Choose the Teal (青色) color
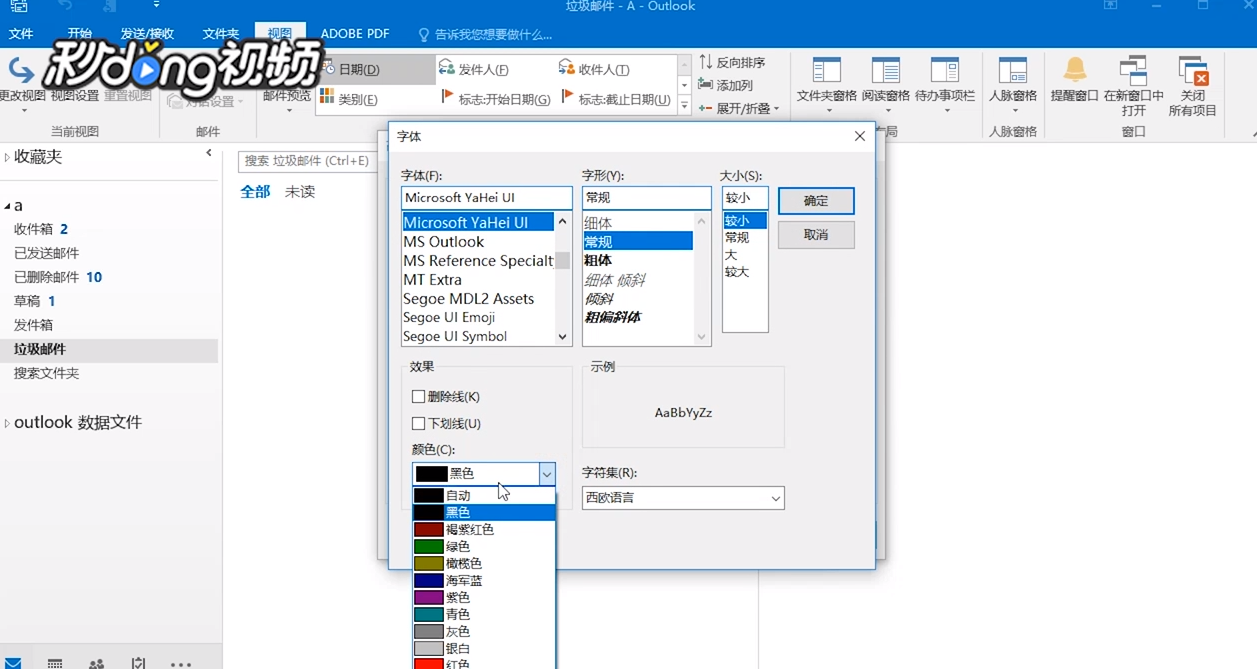This screenshot has width=1257, height=669. (x=484, y=614)
